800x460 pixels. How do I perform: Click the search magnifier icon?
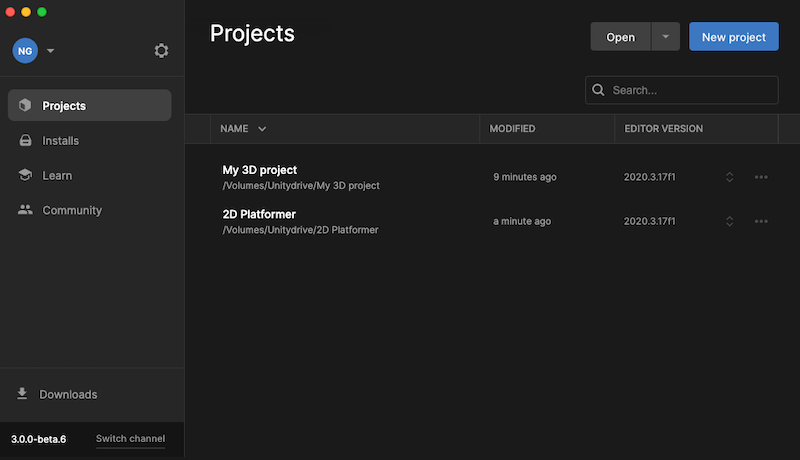click(598, 90)
